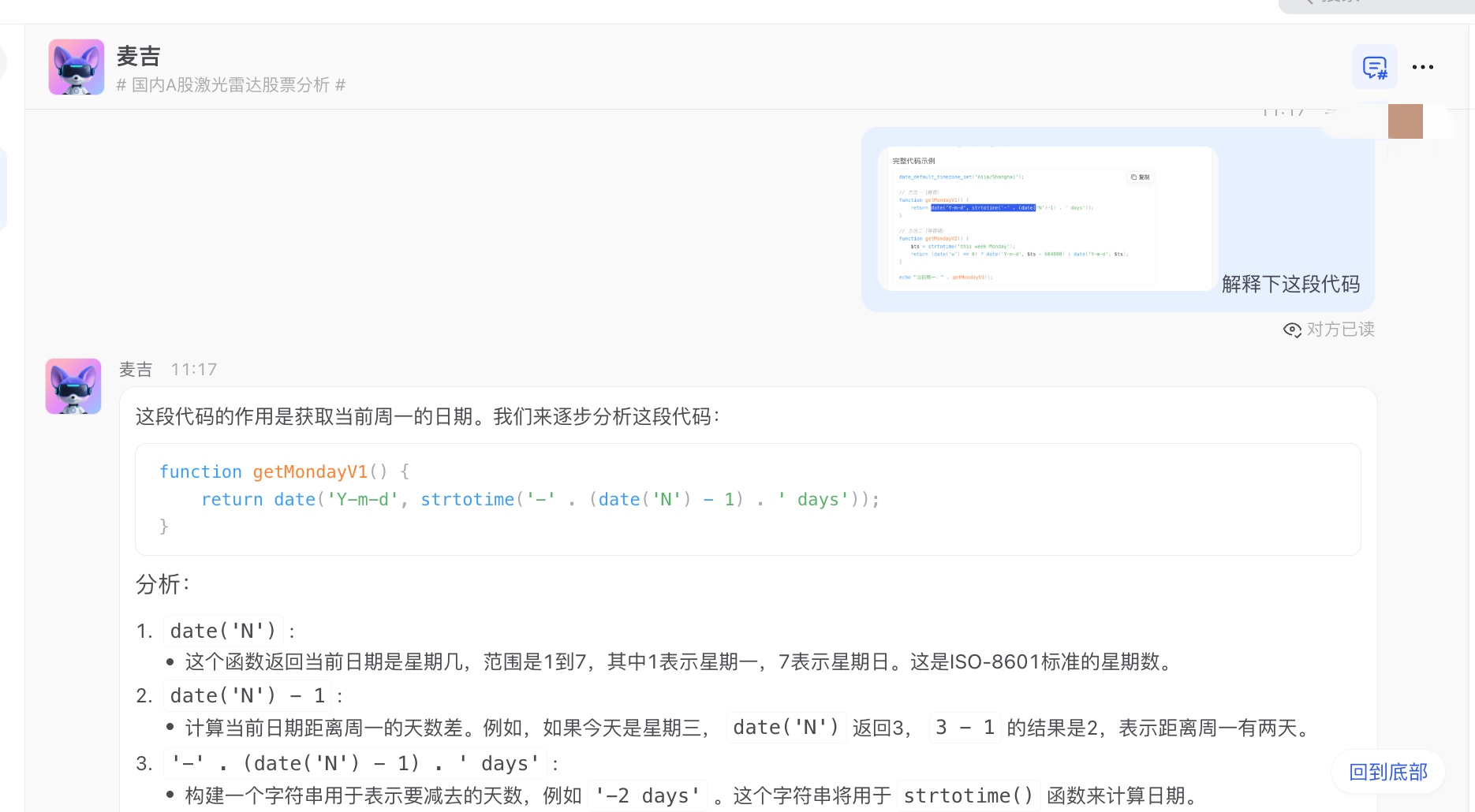Image resolution: width=1475 pixels, height=812 pixels.
Task: Open the topic chat icon in header
Action: click(x=1374, y=67)
